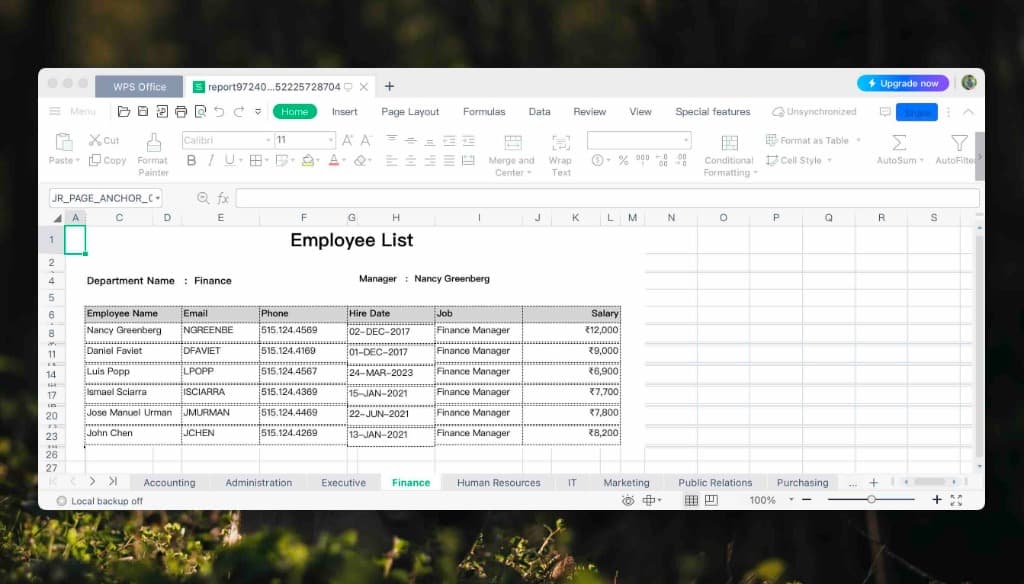This screenshot has height=584, width=1024.
Task: Click the user avatar icon
Action: pos(968,82)
